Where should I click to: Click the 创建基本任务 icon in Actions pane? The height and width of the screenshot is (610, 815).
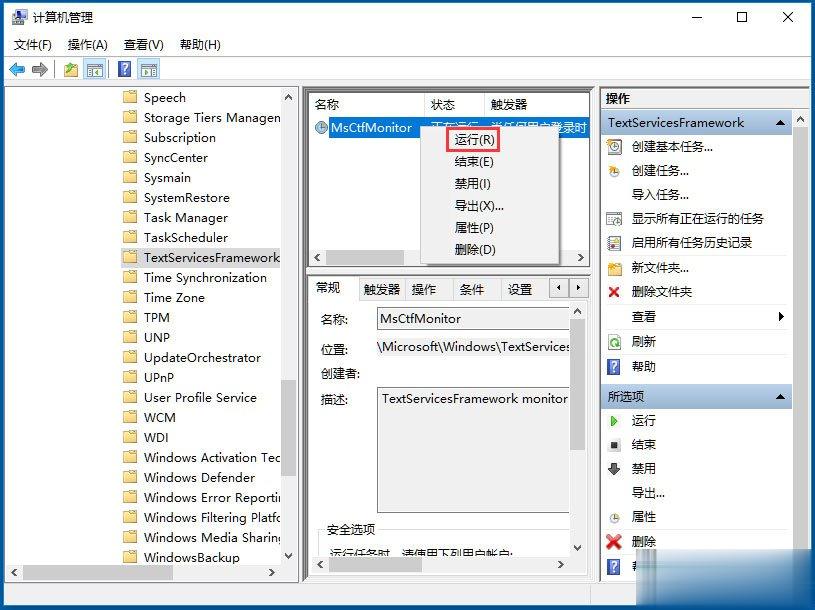click(611, 147)
